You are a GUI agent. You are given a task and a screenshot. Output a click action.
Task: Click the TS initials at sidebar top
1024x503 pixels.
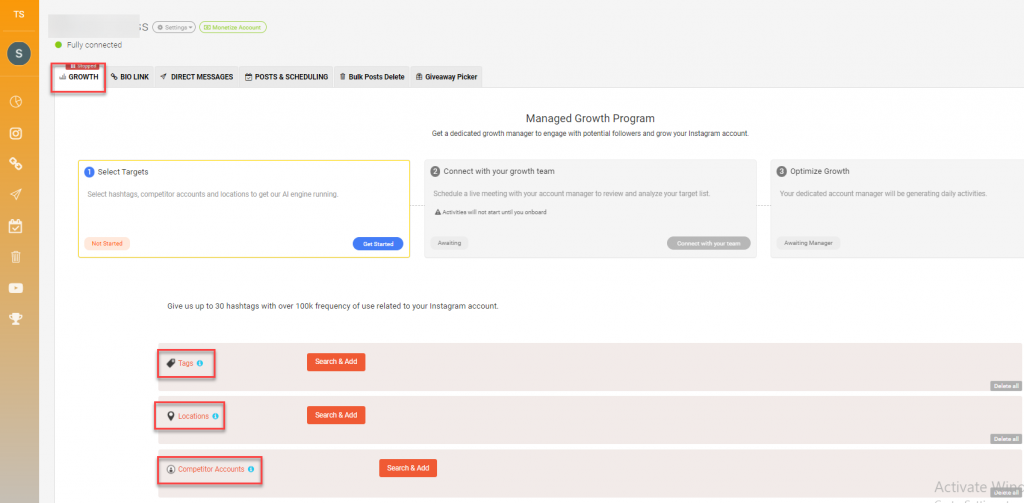click(19, 14)
